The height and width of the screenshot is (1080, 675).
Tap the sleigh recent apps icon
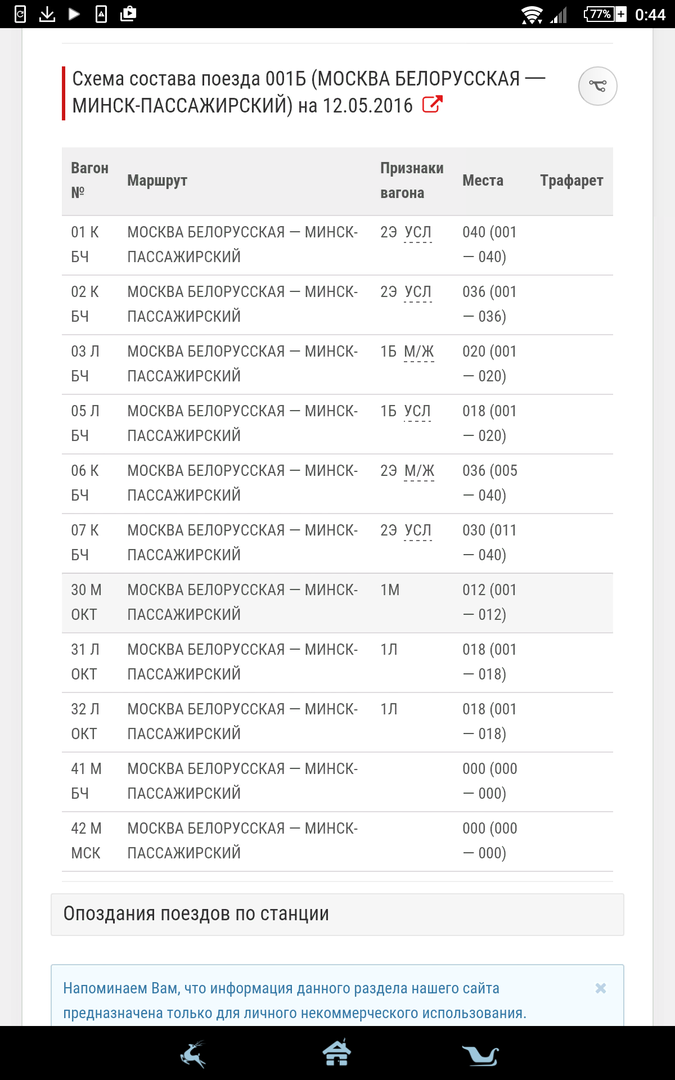point(480,1053)
